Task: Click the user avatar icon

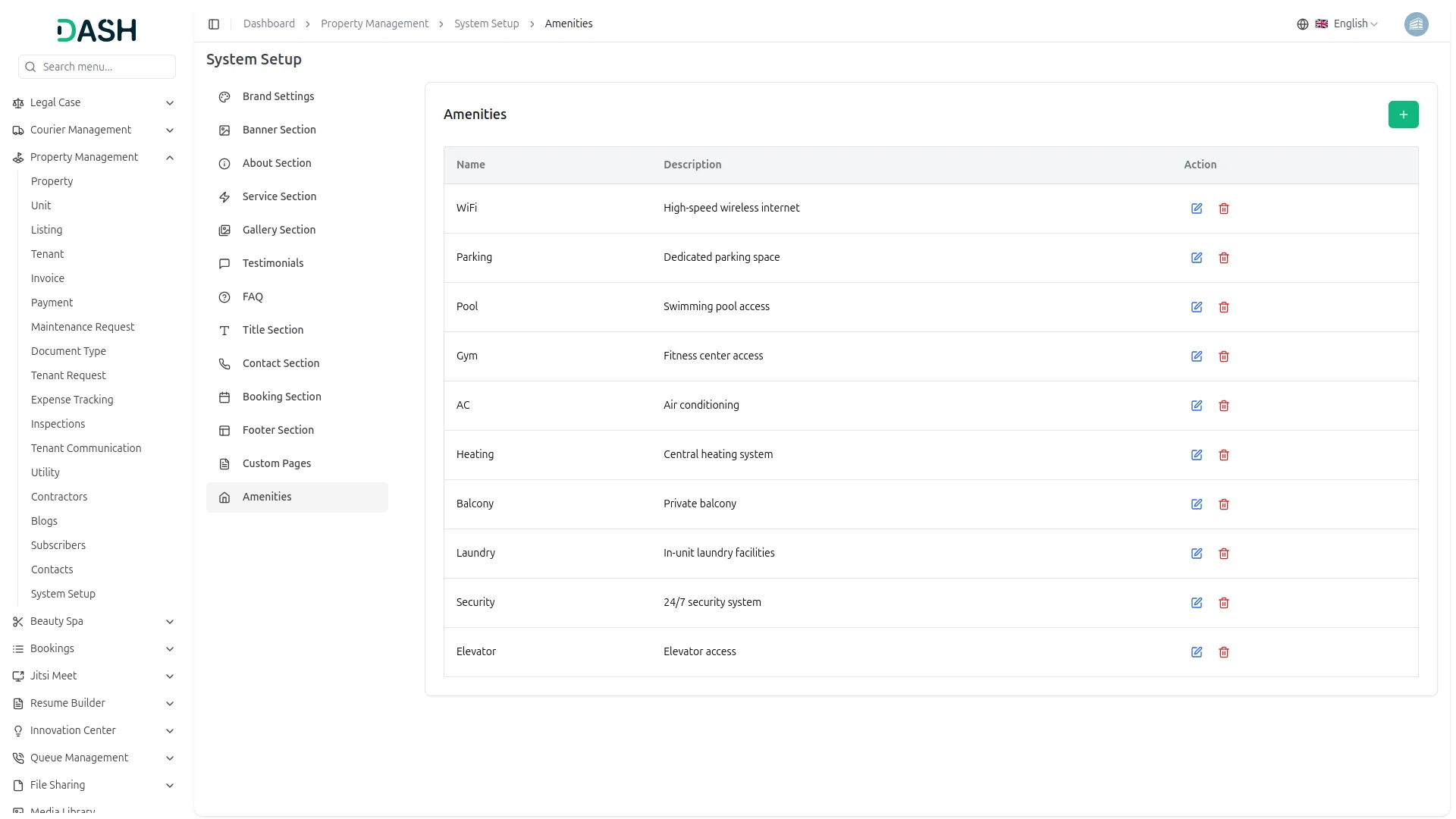Action: (1416, 24)
